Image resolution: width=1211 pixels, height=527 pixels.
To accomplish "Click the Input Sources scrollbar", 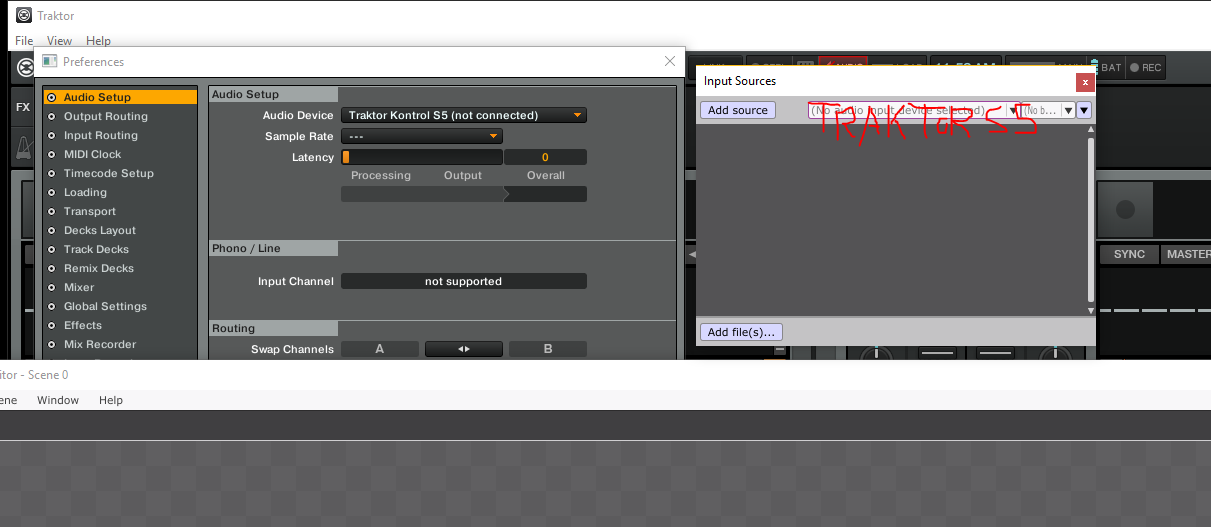I will tap(1091, 218).
